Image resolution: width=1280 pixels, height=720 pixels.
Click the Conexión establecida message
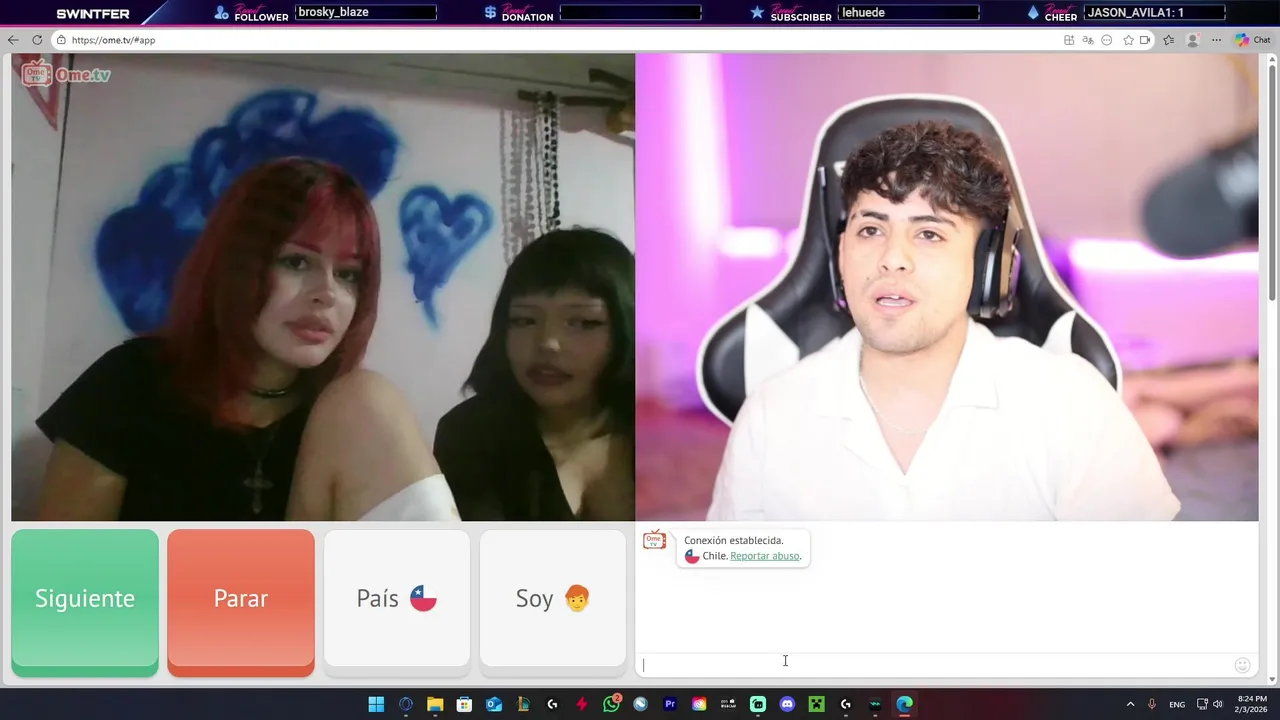pyautogui.click(x=733, y=541)
